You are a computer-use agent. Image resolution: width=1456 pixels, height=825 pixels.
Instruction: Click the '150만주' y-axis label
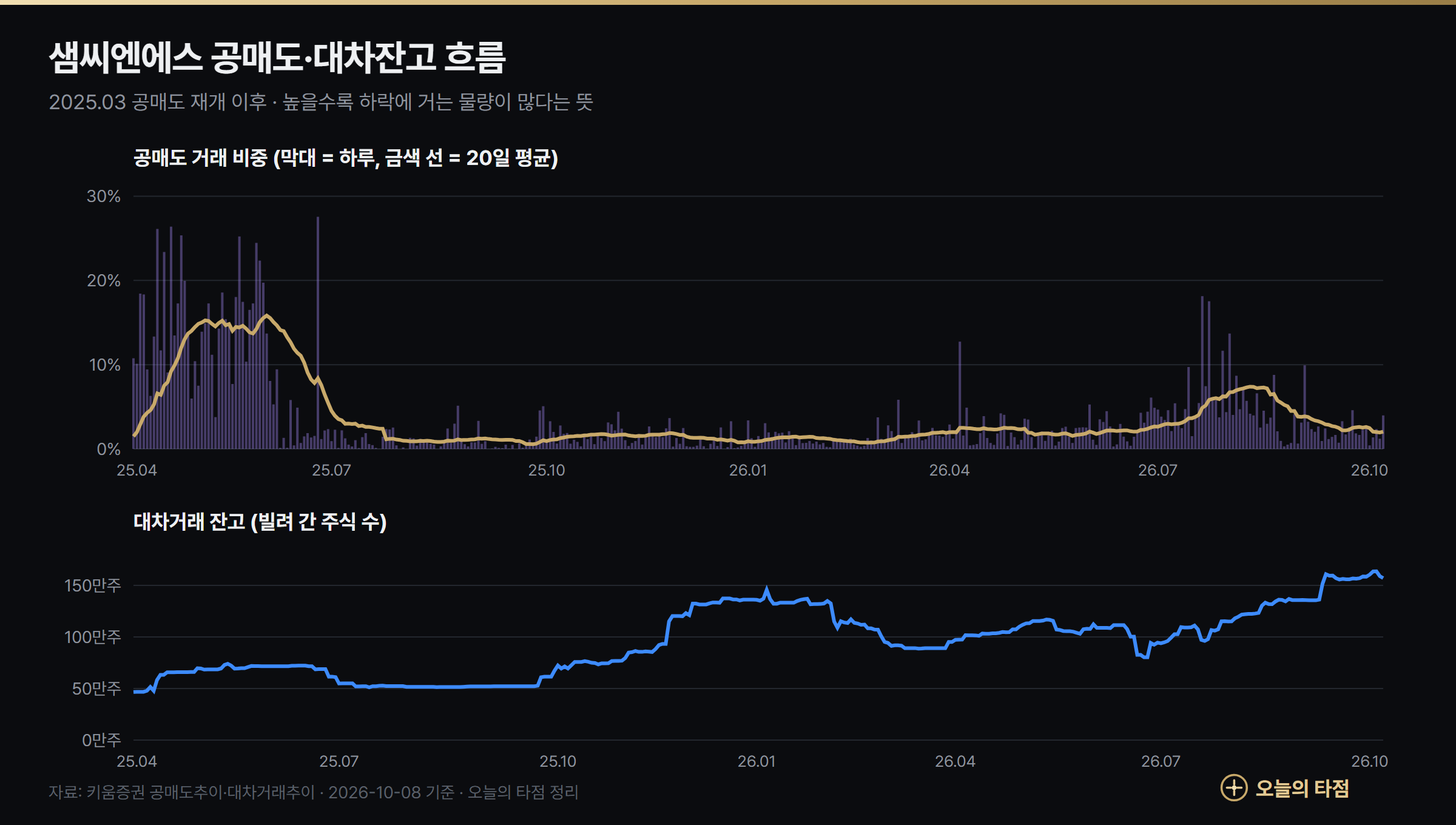coord(93,585)
